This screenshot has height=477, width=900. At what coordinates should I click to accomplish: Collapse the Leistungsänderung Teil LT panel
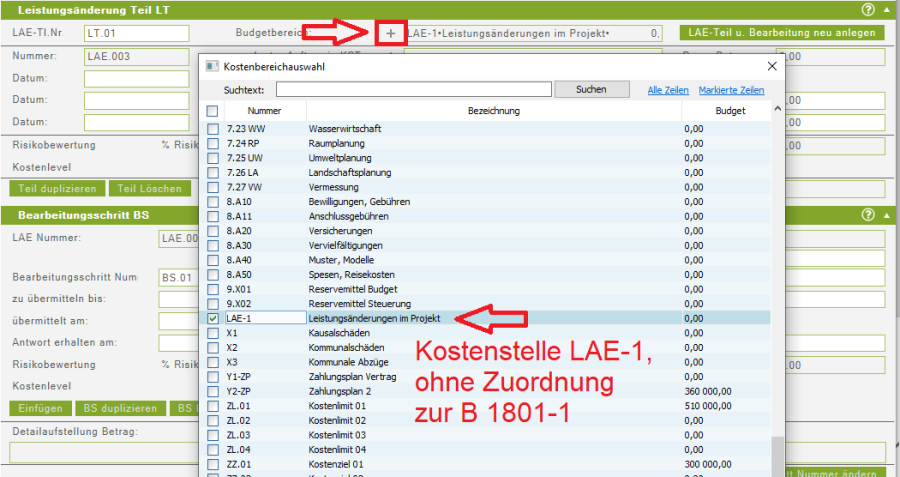886,9
